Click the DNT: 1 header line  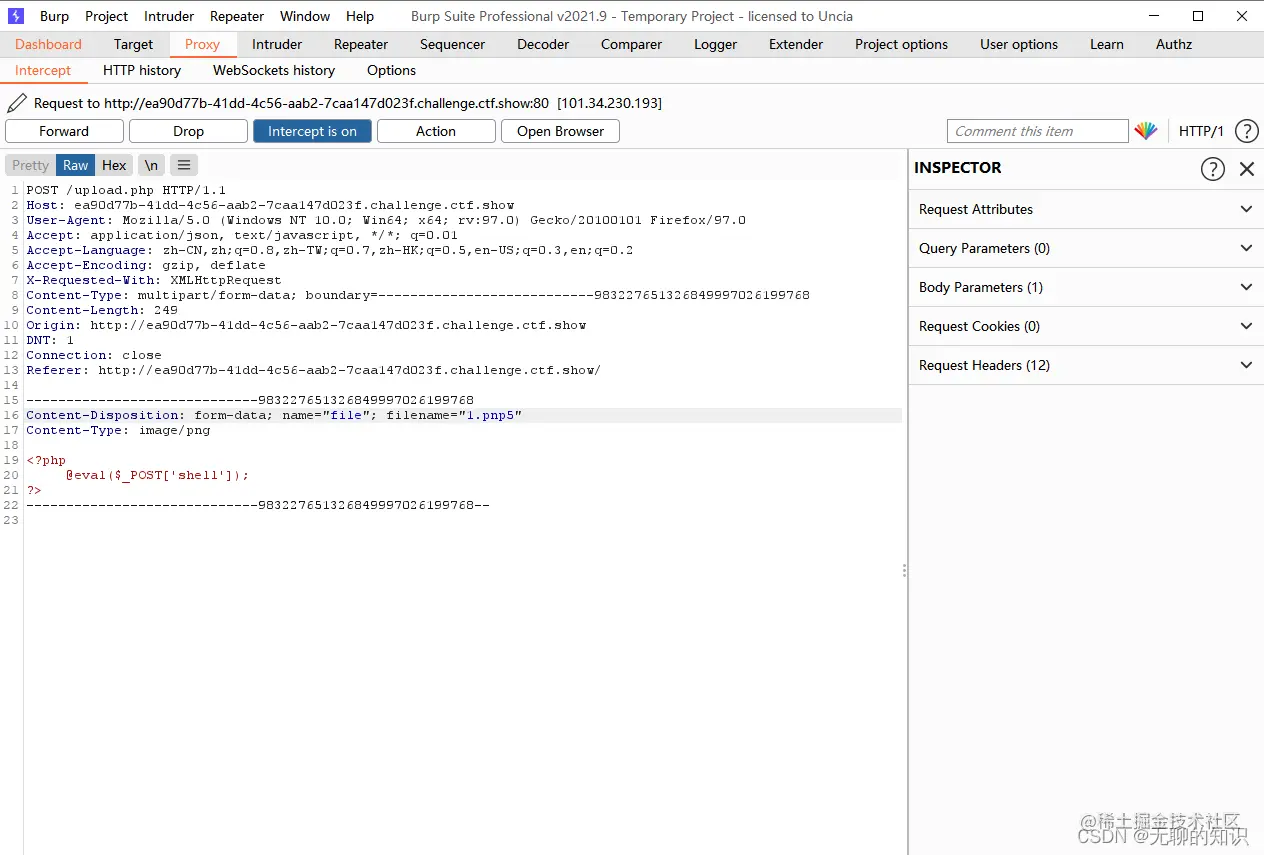[50, 340]
